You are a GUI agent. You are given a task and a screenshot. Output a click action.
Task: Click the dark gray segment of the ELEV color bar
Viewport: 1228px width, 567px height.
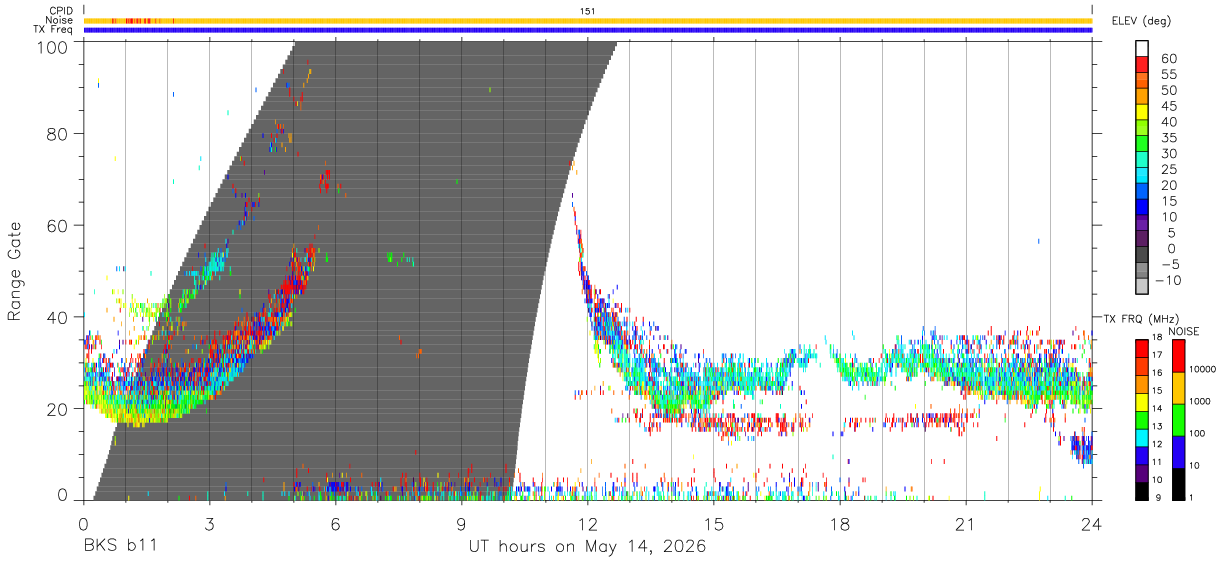point(1142,252)
